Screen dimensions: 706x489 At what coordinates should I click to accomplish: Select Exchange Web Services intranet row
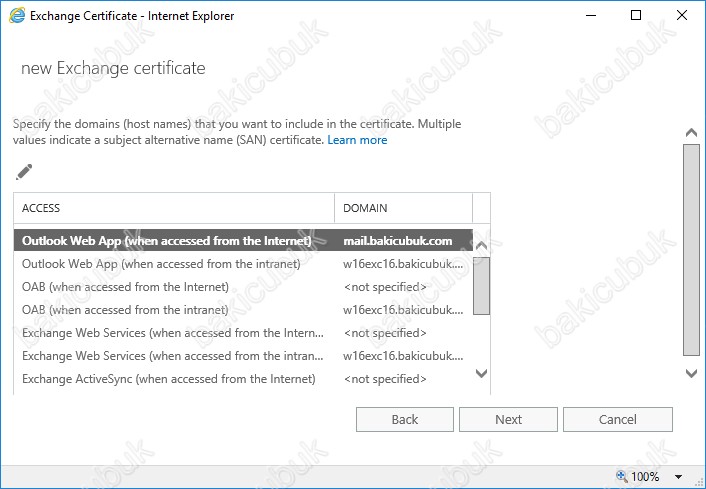(243, 356)
